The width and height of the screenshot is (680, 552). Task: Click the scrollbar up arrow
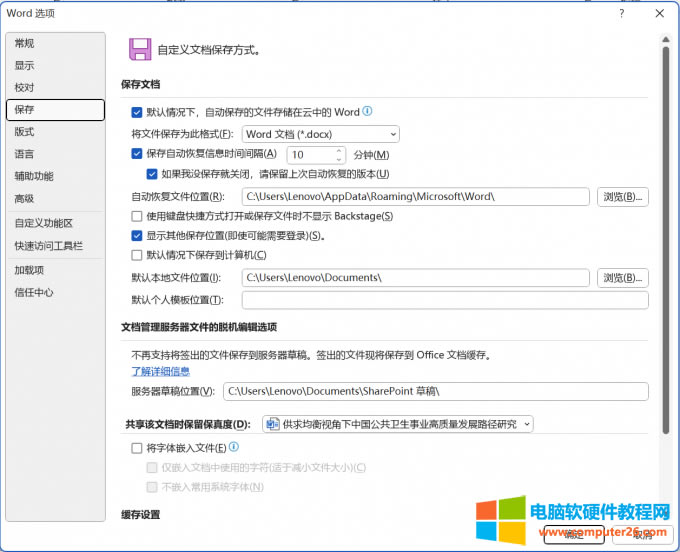[x=666, y=39]
